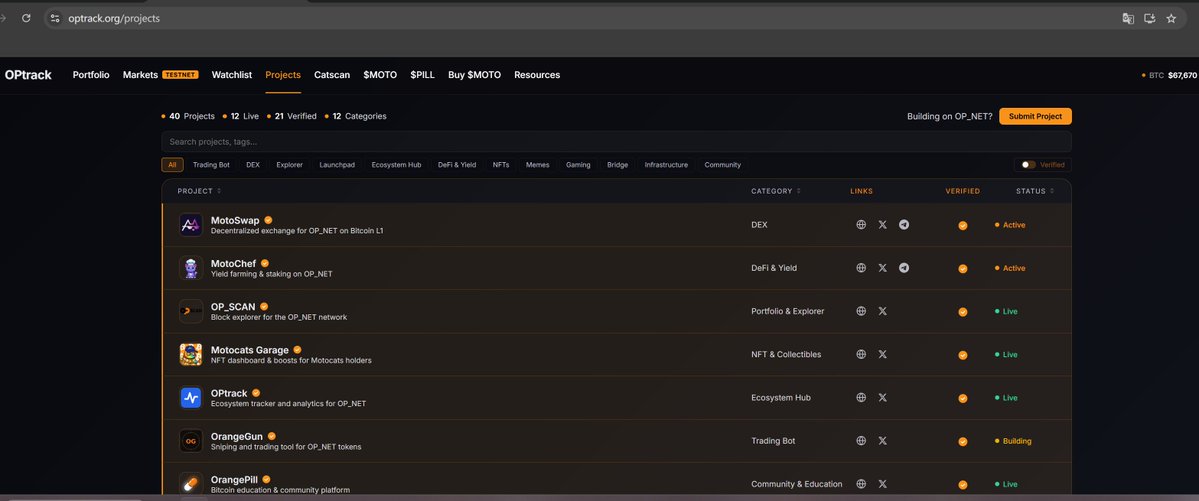Image resolution: width=1199 pixels, height=501 pixels.
Task: Open Resources nav item
Action: coord(537,75)
